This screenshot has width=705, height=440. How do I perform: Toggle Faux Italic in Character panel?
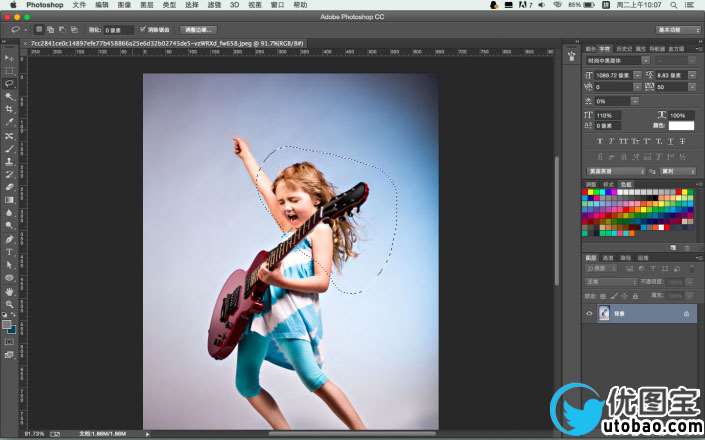(611, 141)
